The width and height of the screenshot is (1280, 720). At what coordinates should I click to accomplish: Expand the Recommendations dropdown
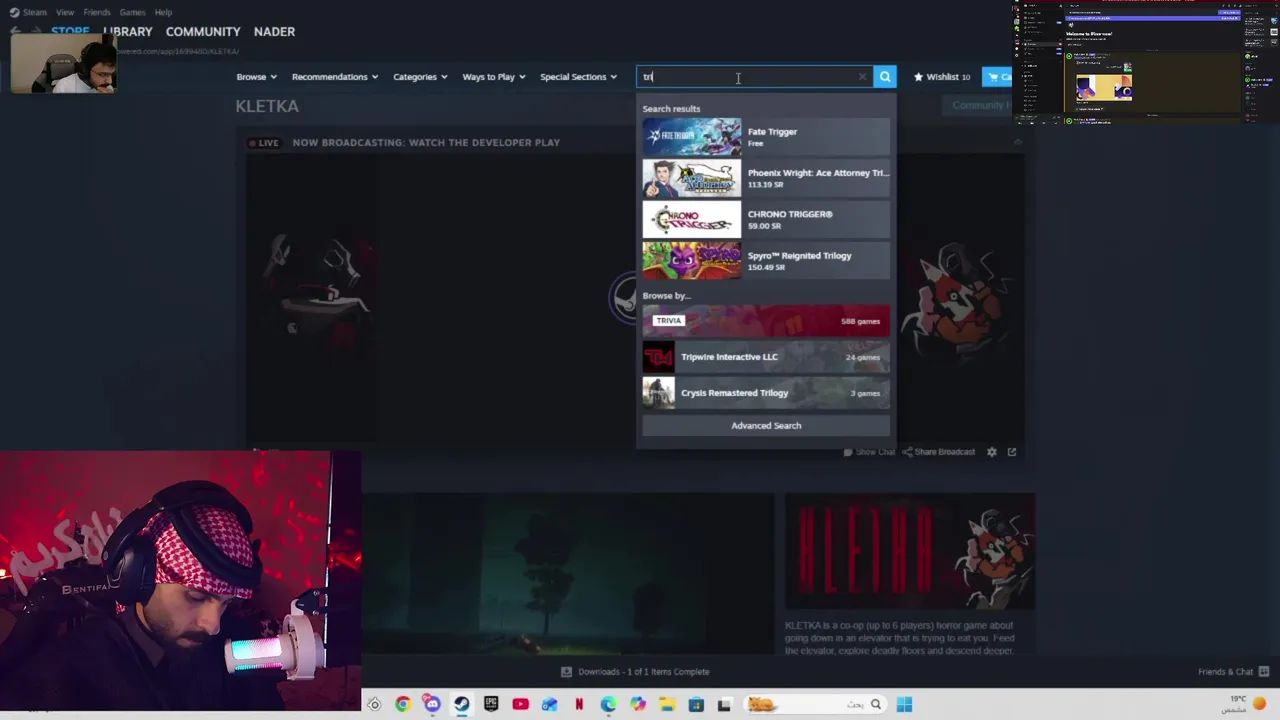[335, 77]
